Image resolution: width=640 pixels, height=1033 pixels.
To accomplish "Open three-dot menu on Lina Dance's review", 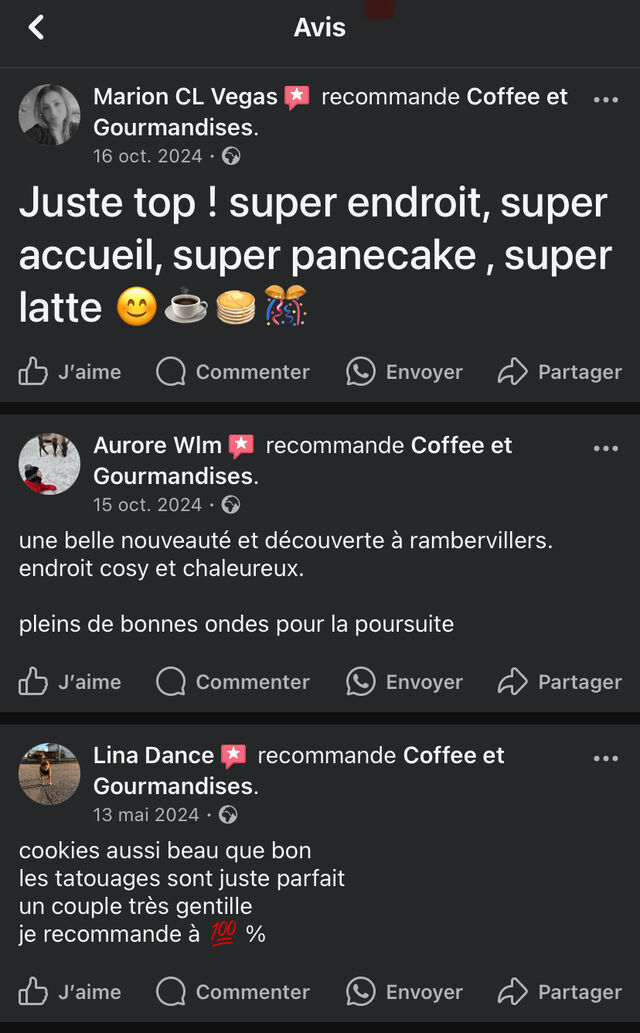I will 605,758.
